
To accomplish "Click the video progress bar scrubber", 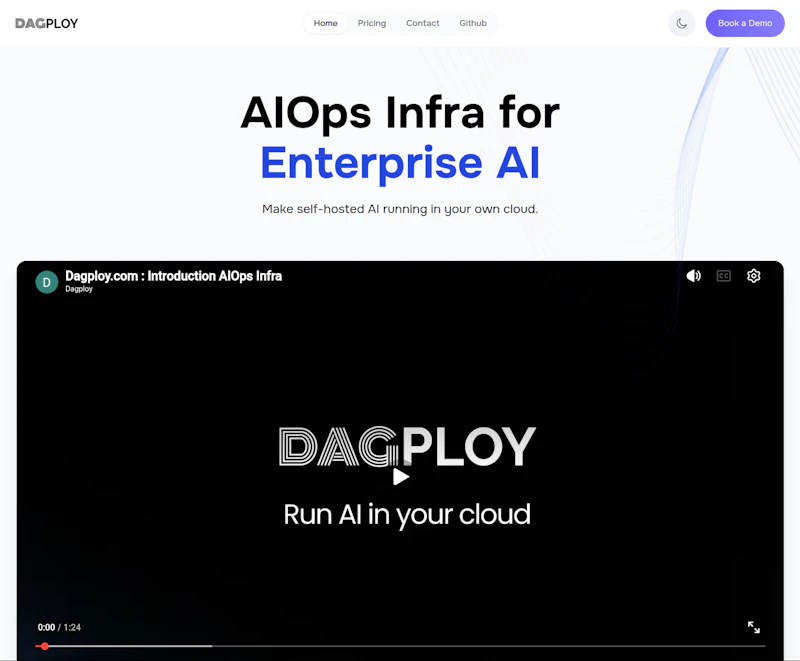I will [45, 646].
